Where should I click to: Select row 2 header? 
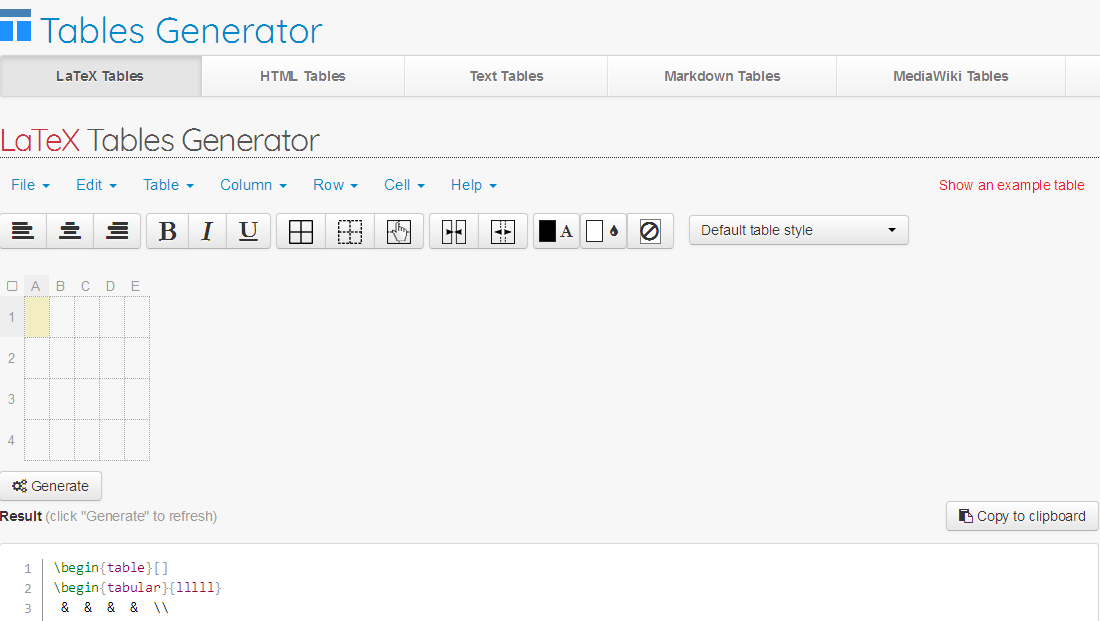click(x=11, y=358)
